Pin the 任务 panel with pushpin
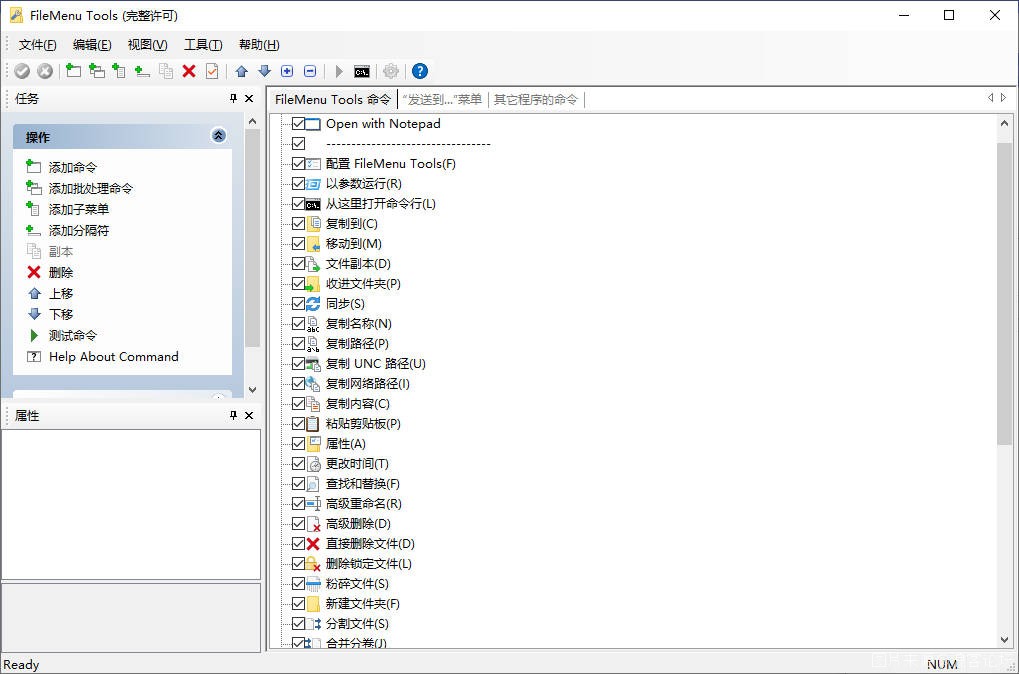Viewport: 1019px width, 674px height. pyautogui.click(x=233, y=98)
